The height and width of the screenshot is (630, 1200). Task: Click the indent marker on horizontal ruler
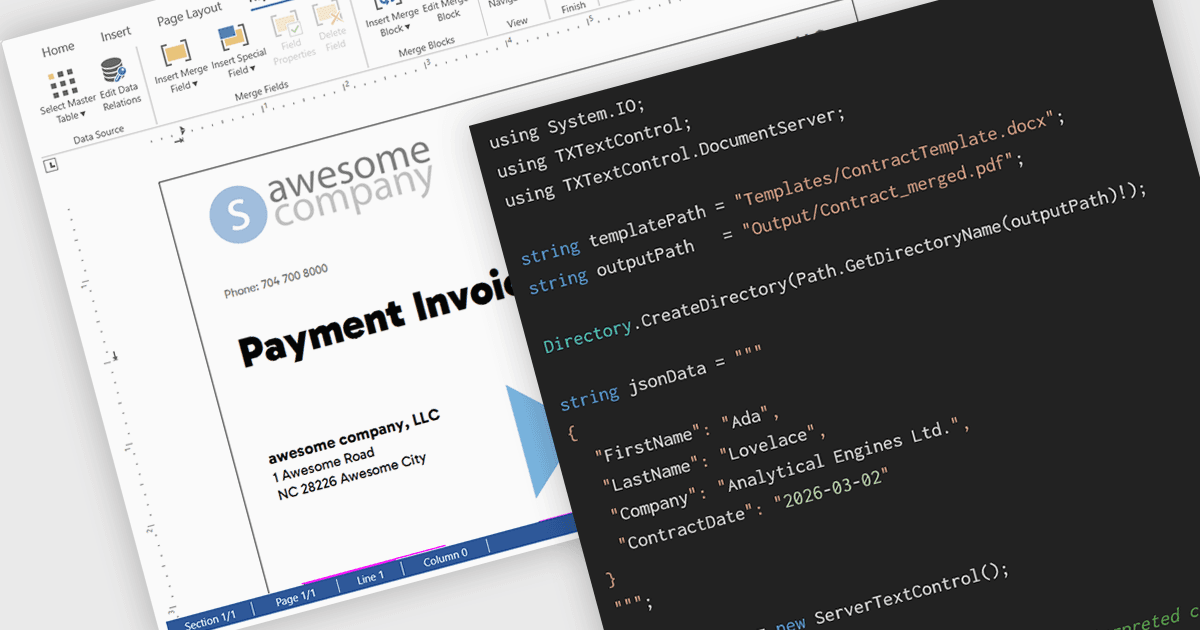pyautogui.click(x=180, y=133)
